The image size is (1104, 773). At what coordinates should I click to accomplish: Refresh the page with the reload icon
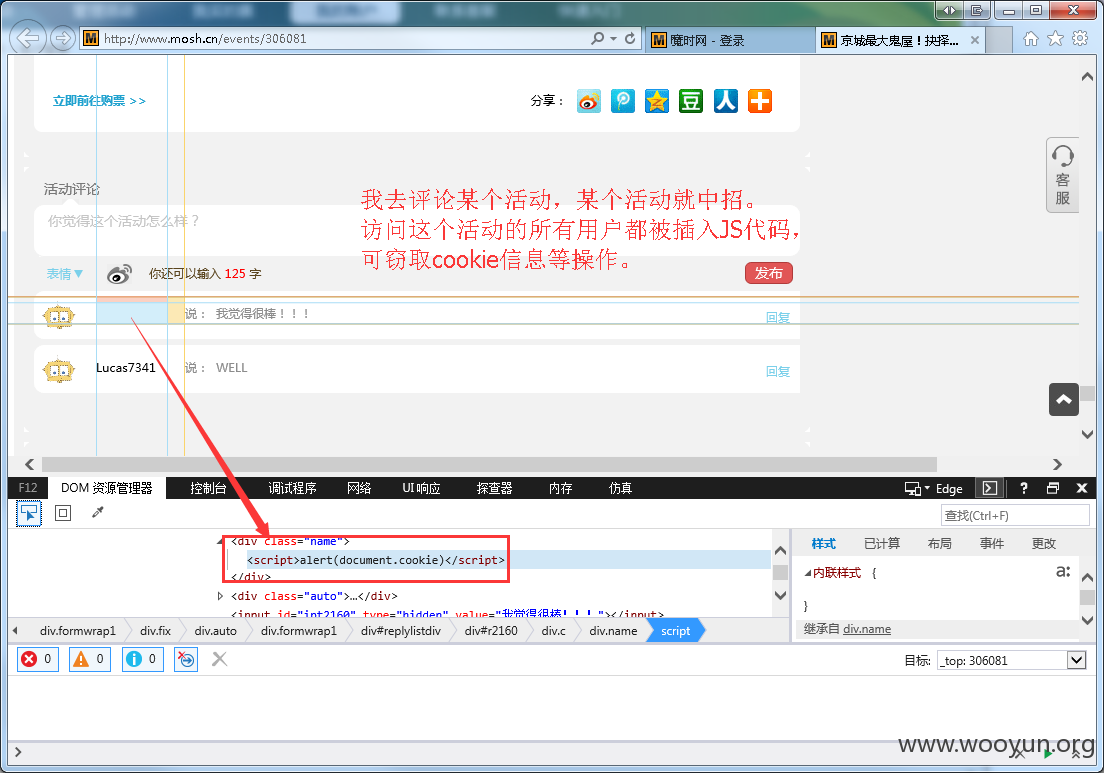630,38
